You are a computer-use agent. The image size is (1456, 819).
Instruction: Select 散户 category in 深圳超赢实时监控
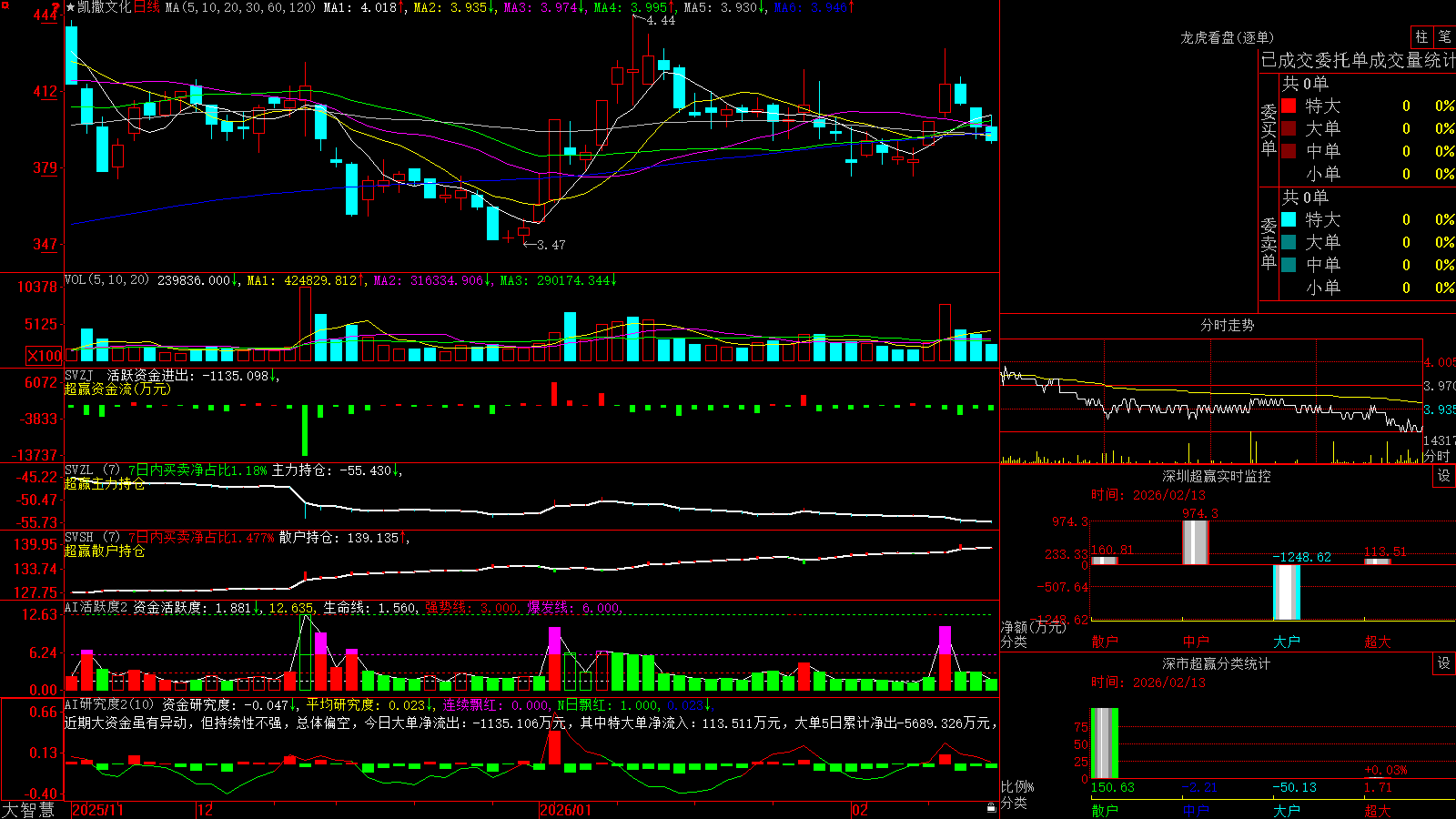(1105, 642)
